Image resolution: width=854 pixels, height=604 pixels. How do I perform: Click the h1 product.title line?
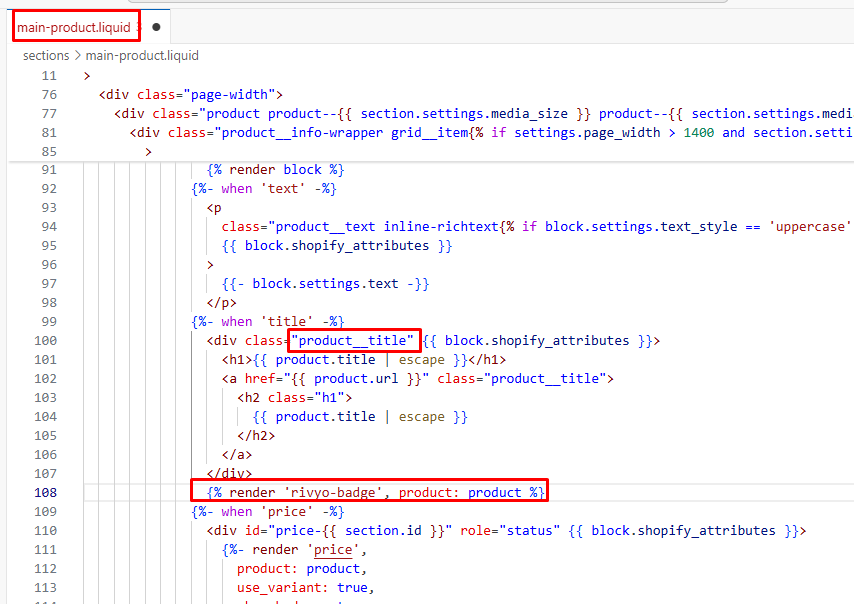(x=364, y=359)
